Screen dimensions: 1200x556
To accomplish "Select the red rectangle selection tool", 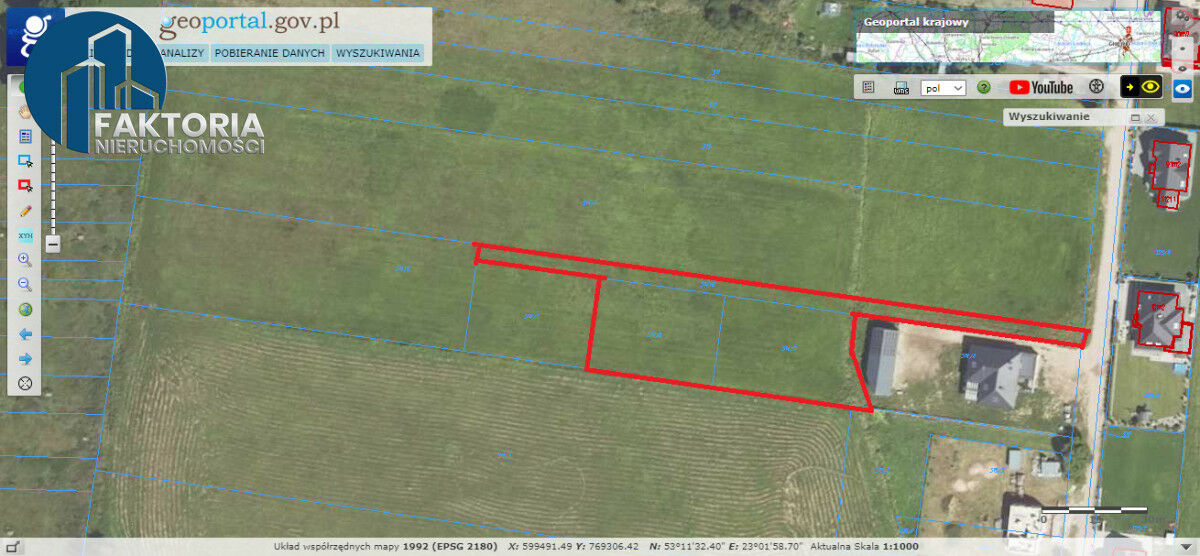I will [x=25, y=186].
